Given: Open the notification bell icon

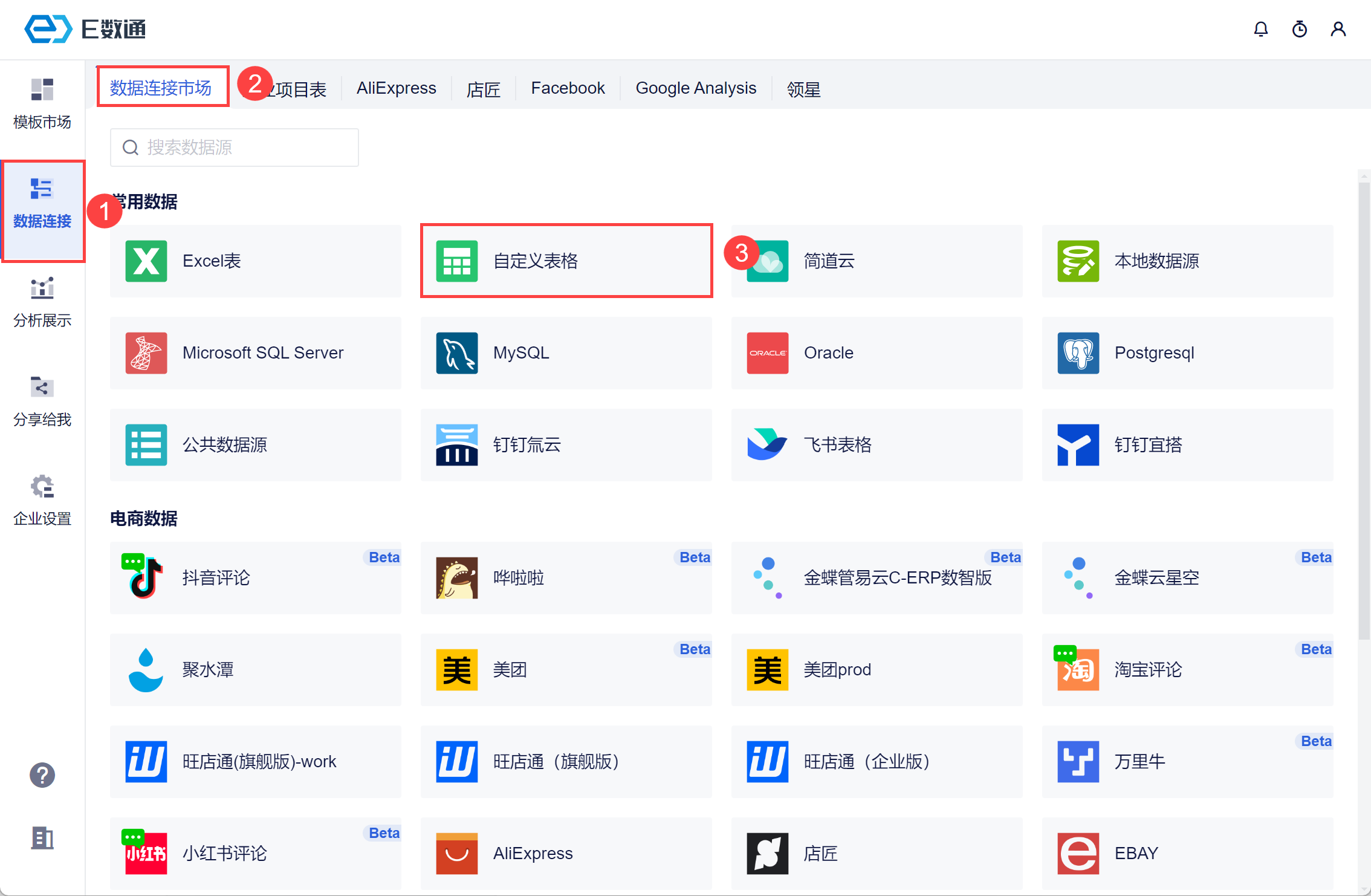Looking at the screenshot, I should [x=1260, y=29].
